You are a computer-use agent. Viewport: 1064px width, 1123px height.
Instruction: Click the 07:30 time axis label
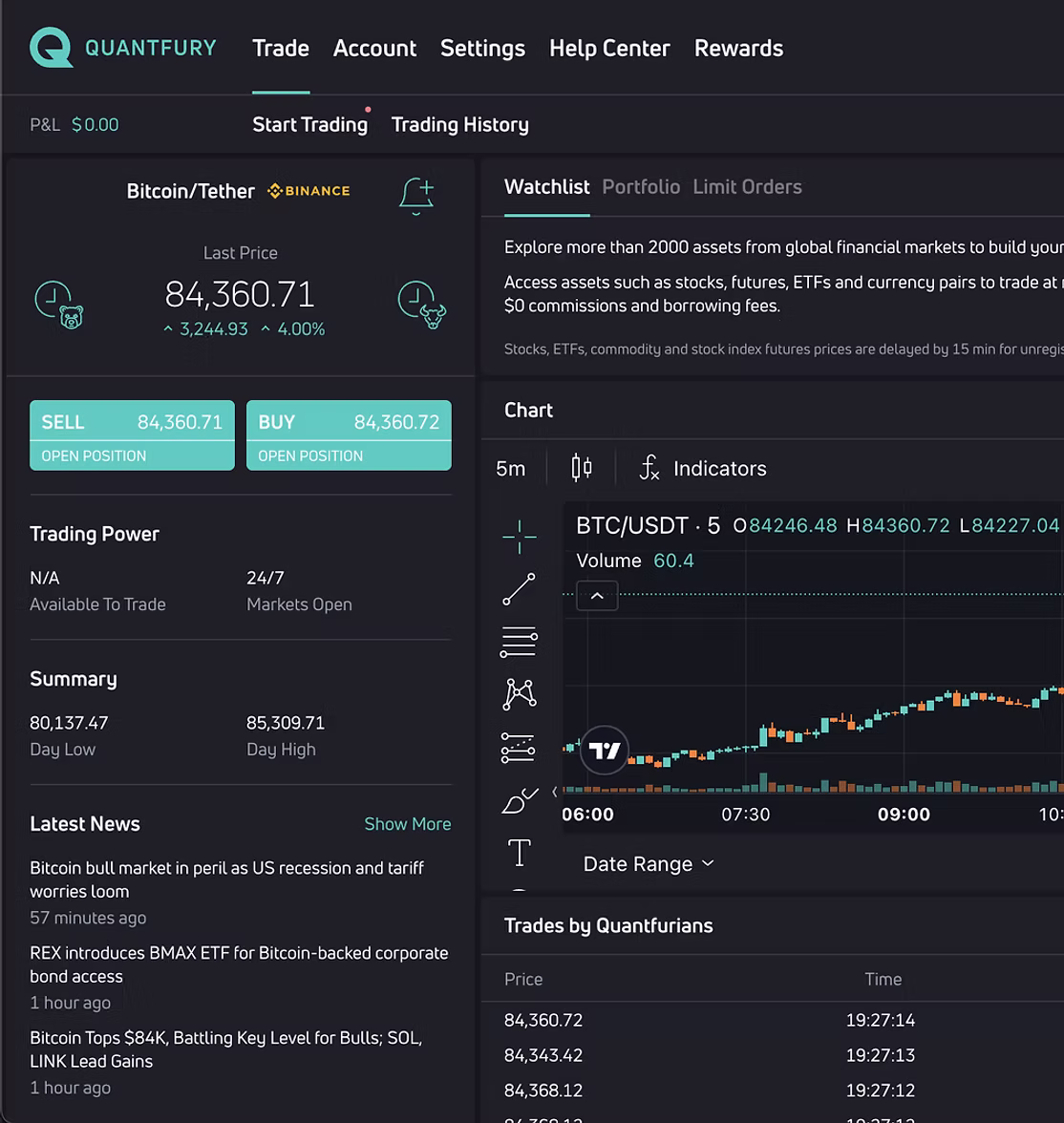746,815
